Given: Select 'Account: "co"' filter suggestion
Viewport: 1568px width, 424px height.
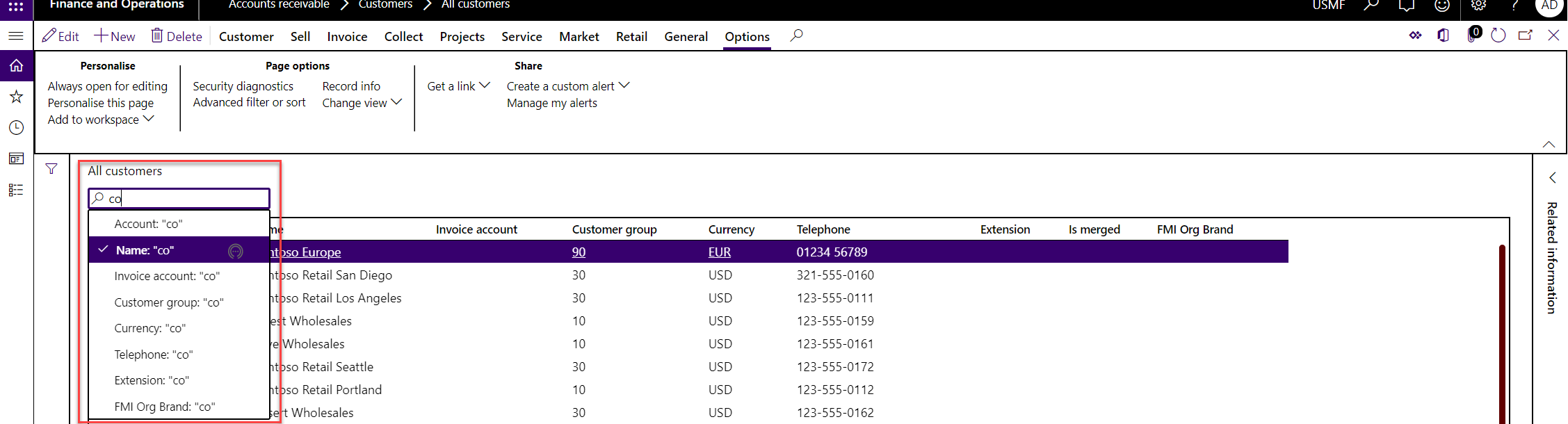Looking at the screenshot, I should click(148, 224).
